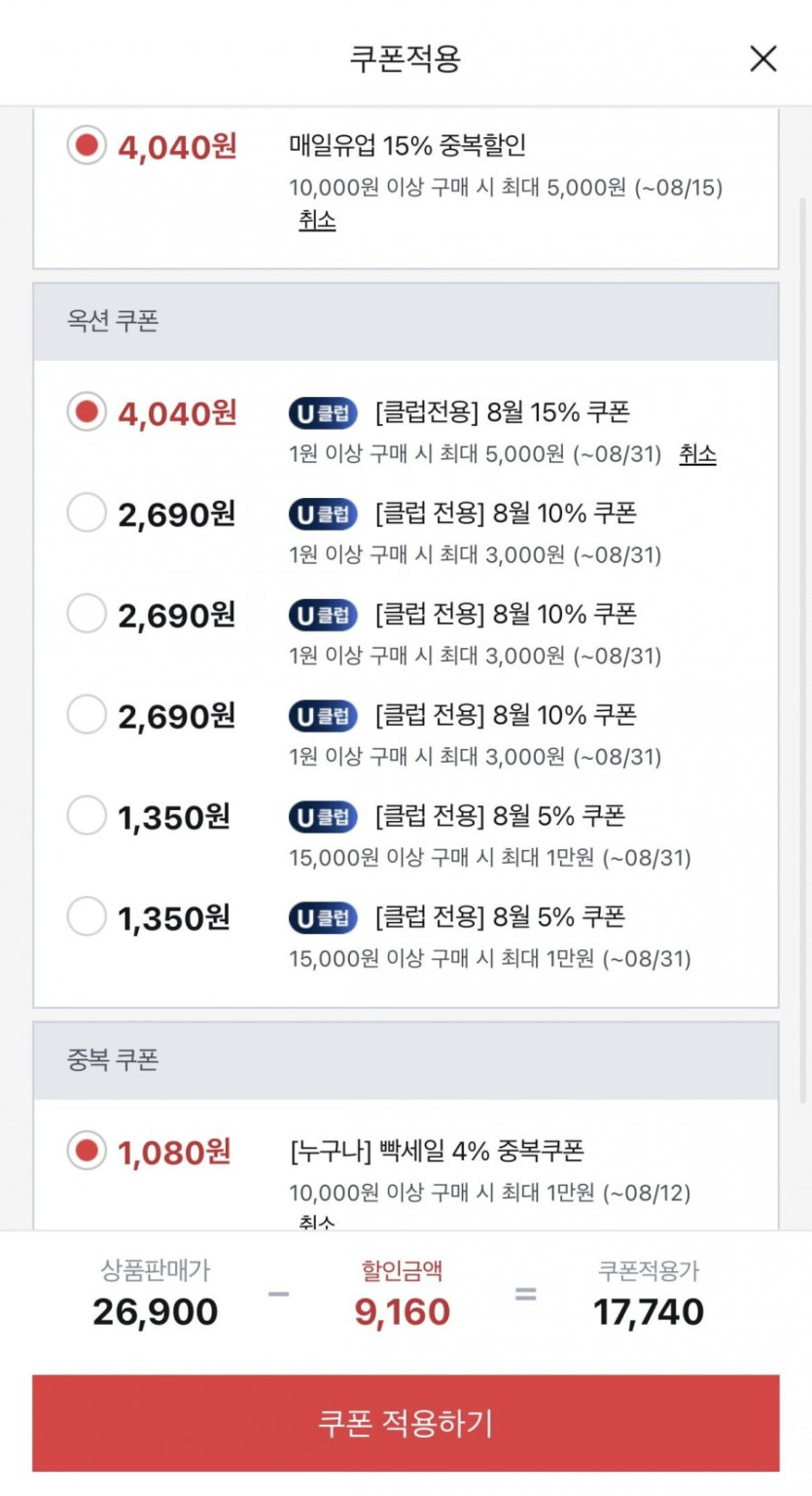Image resolution: width=812 pixels, height=1496 pixels.
Task: Select the 클럽전용 8월 15% coupon radio
Action: pos(87,411)
